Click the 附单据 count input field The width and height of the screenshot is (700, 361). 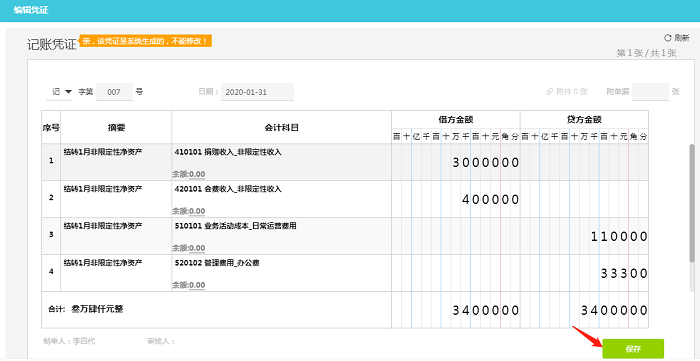click(650, 92)
